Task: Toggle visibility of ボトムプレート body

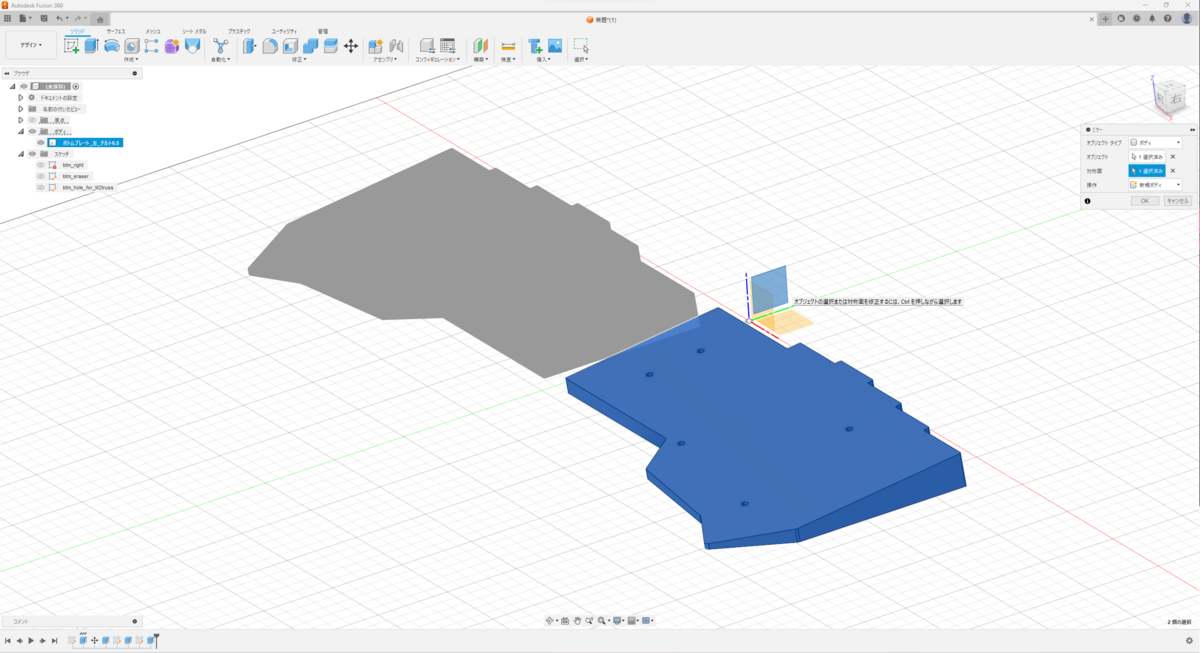Action: pyautogui.click(x=41, y=142)
